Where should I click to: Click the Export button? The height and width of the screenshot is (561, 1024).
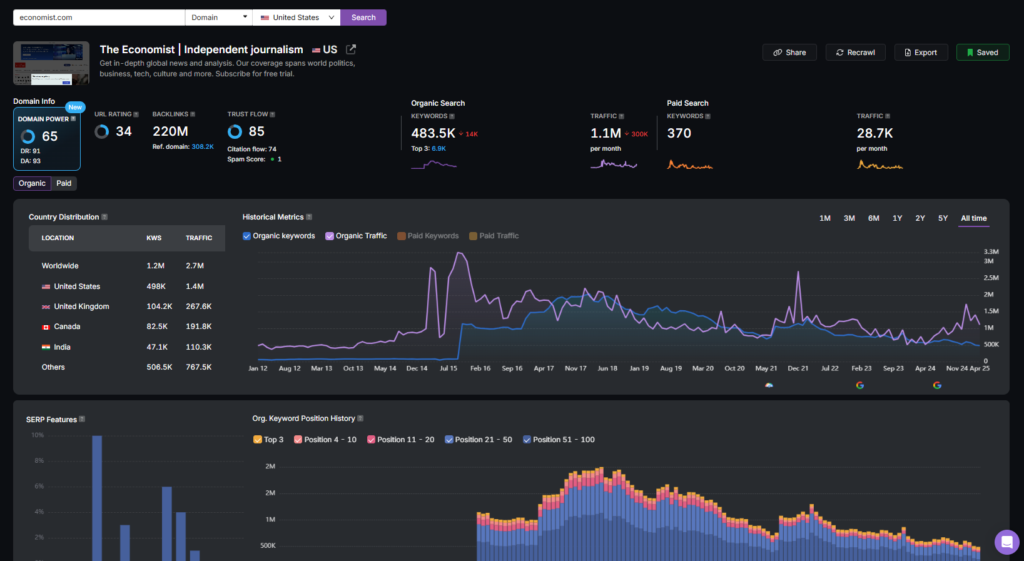921,52
